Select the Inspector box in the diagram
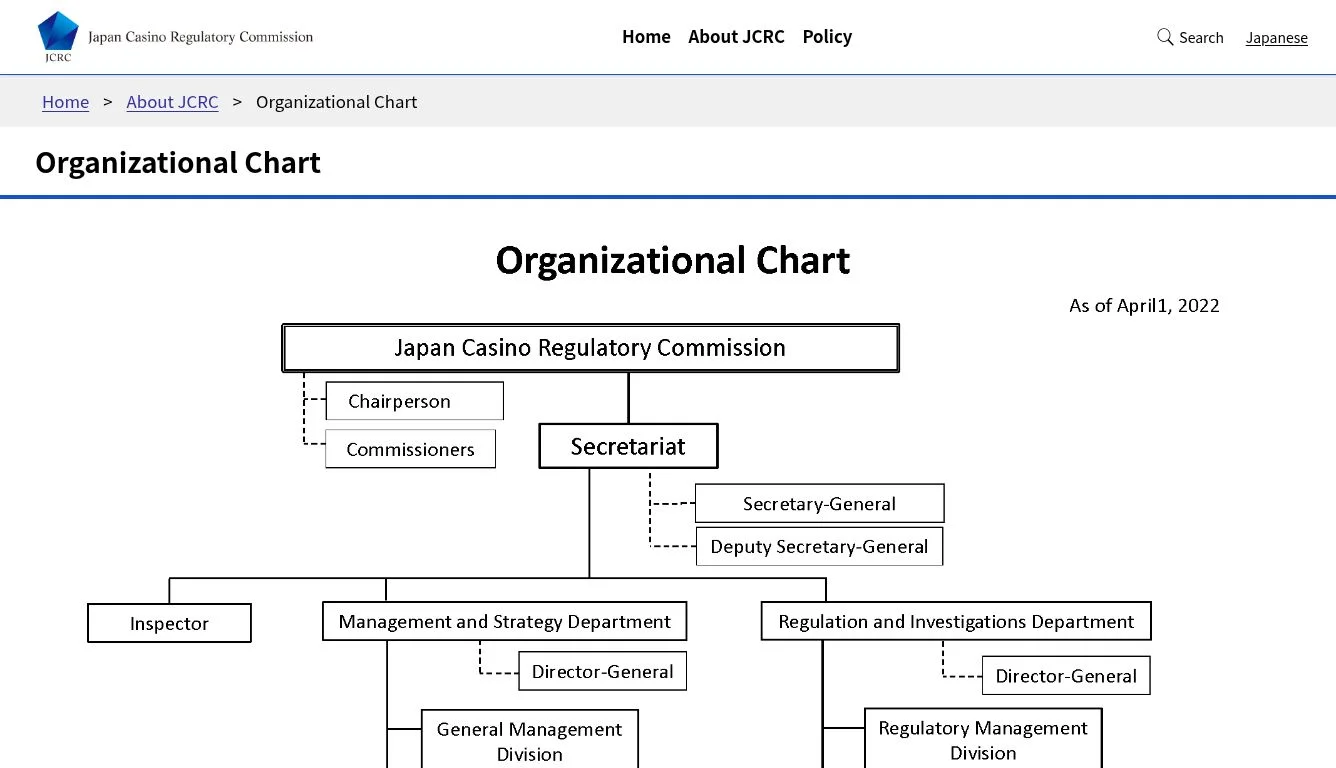The height and width of the screenshot is (768, 1336). (169, 622)
